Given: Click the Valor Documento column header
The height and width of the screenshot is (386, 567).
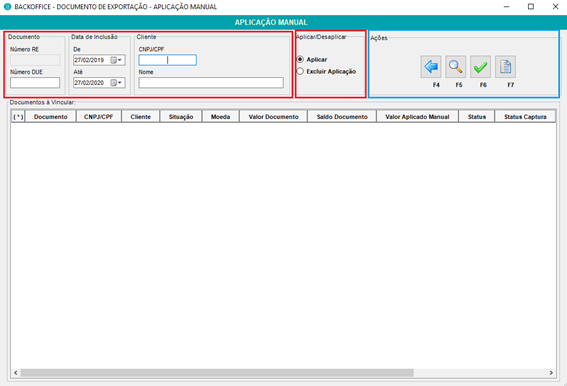Looking at the screenshot, I should (273, 117).
